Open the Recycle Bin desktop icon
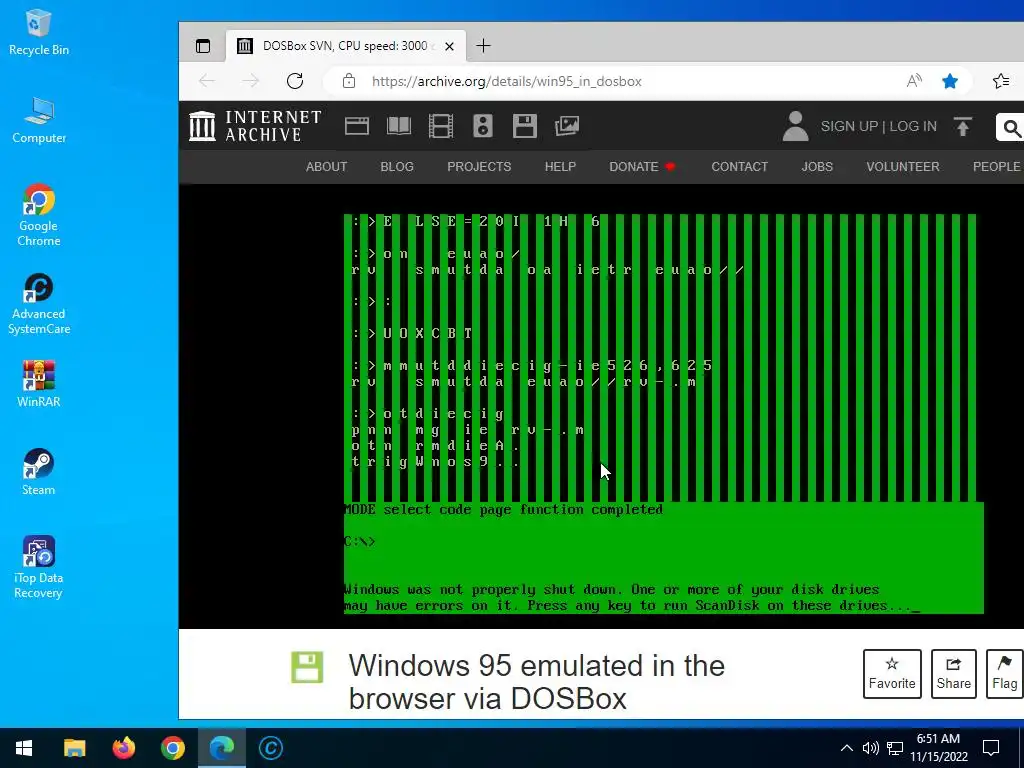 [x=39, y=31]
